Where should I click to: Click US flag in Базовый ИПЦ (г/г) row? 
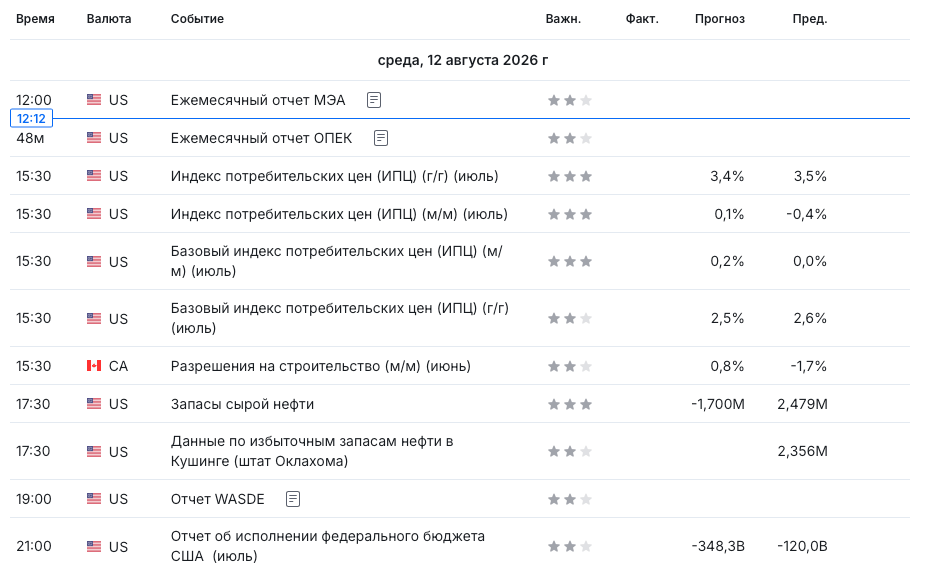coord(94,319)
